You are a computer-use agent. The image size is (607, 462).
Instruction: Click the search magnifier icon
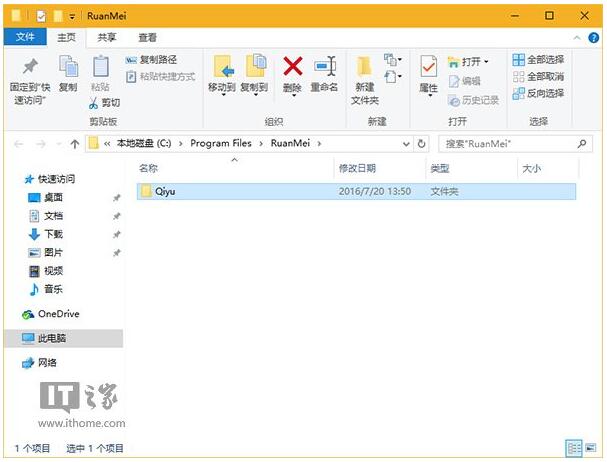[x=581, y=144]
